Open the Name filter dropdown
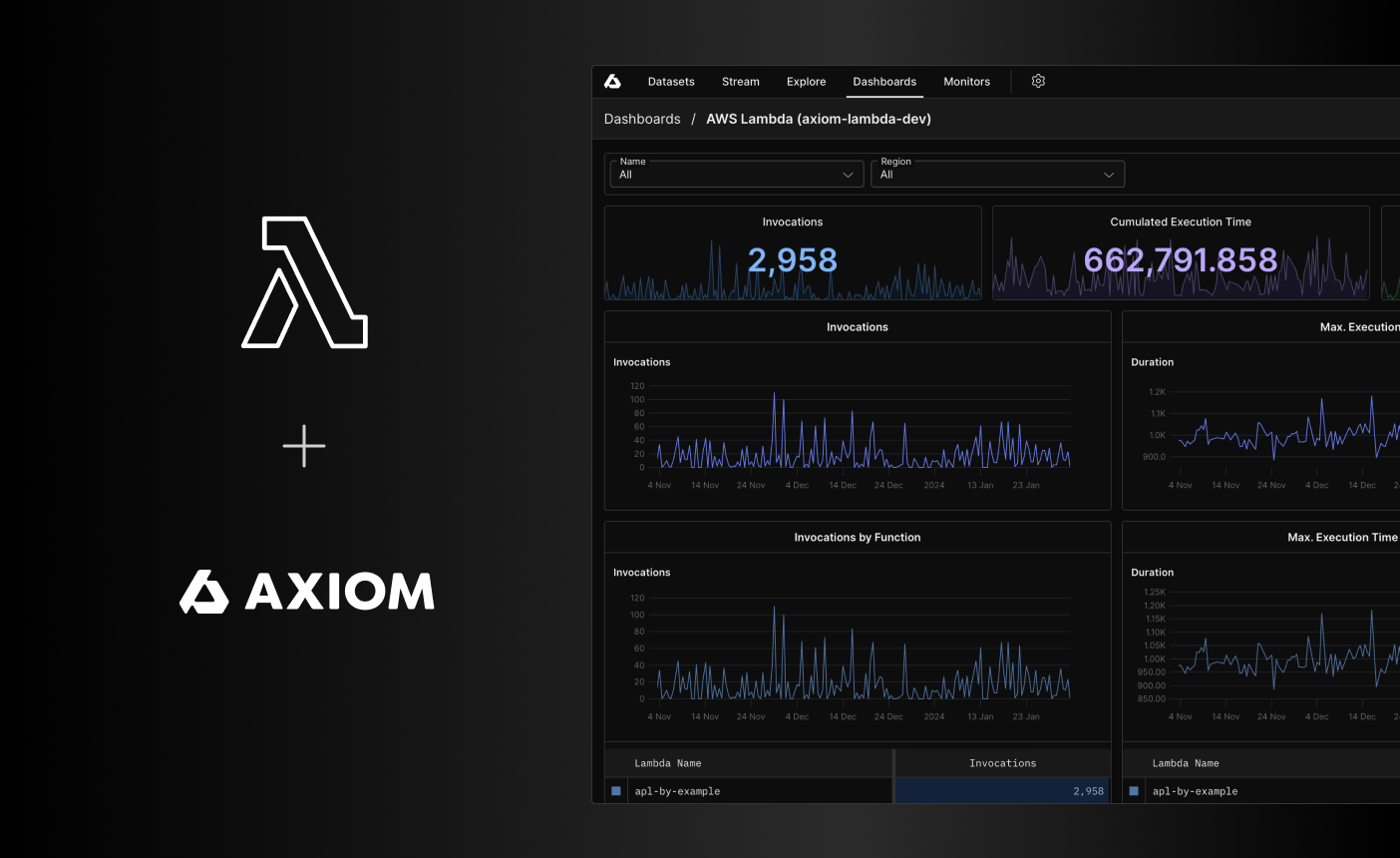 pyautogui.click(x=735, y=174)
